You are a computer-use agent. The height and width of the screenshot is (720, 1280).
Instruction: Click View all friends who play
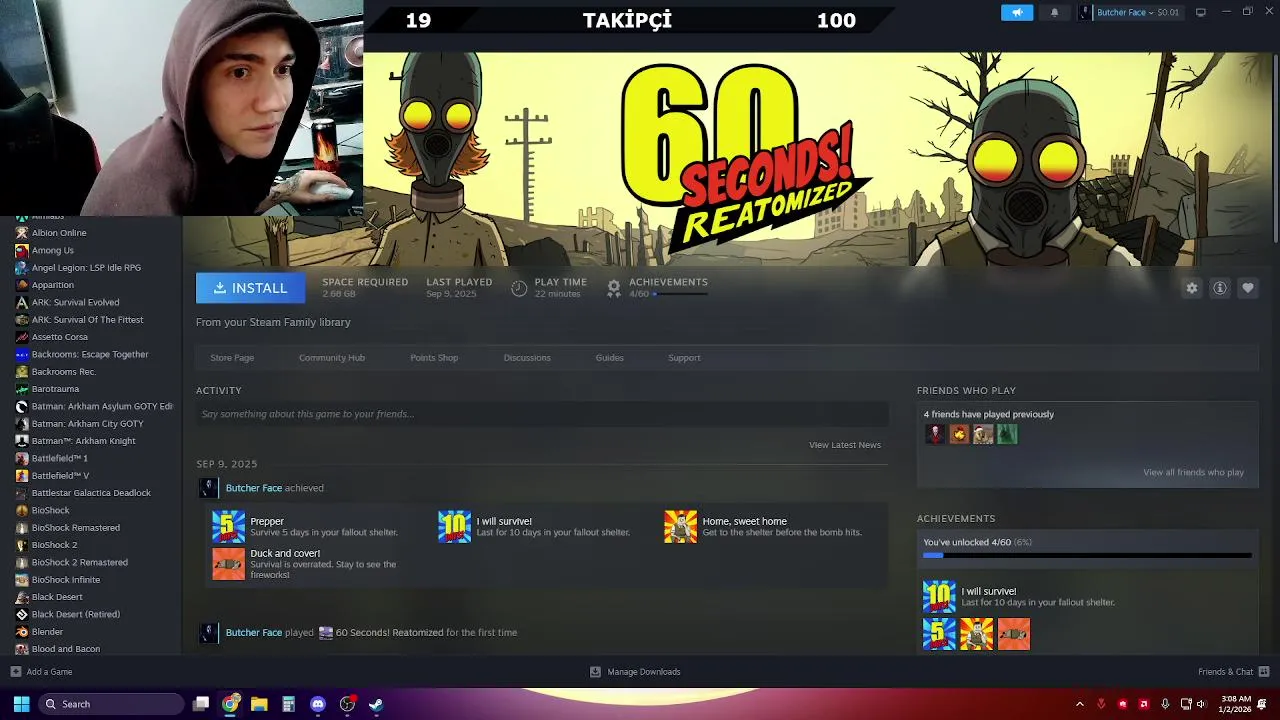(x=1193, y=472)
